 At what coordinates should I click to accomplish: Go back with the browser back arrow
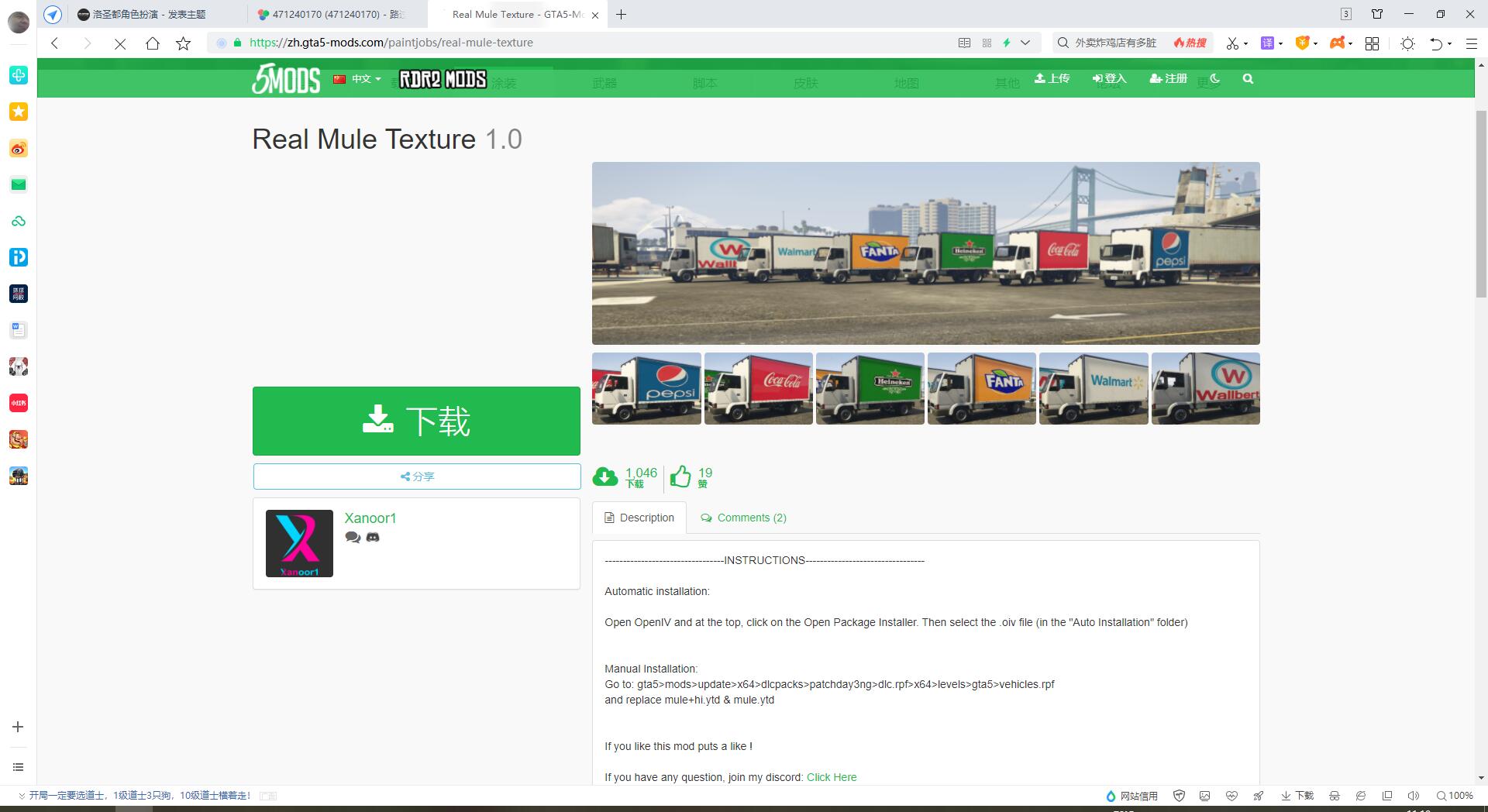point(55,43)
